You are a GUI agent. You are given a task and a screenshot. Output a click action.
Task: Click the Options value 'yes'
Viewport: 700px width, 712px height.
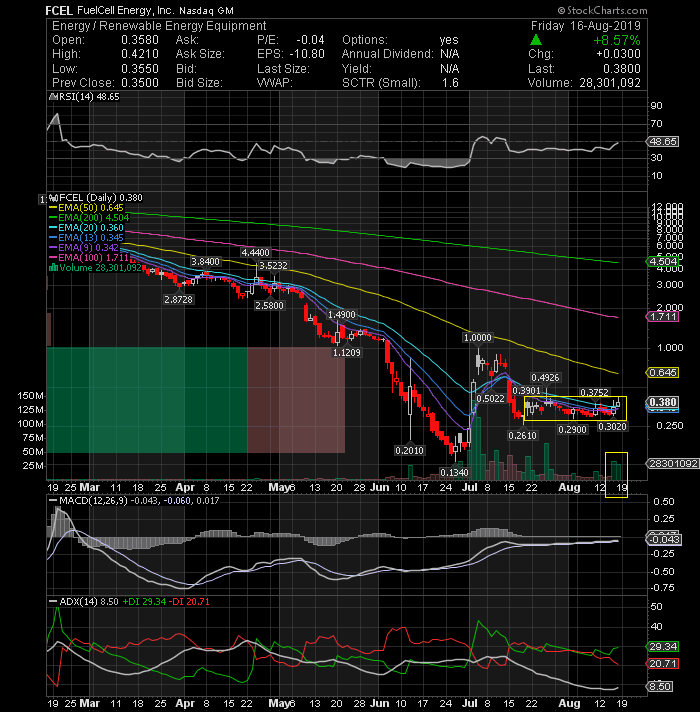click(x=449, y=40)
